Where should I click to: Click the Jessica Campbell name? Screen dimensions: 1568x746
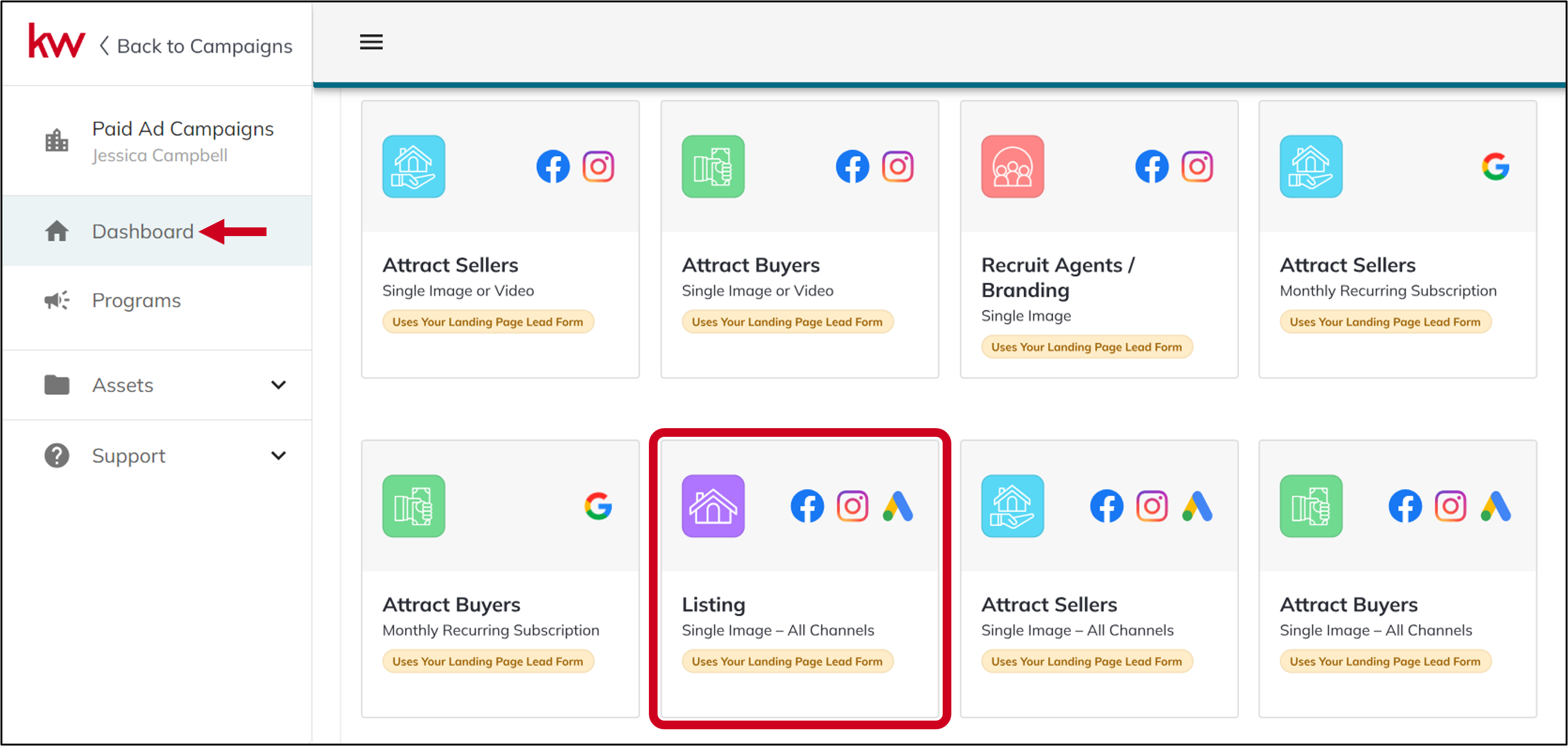160,155
